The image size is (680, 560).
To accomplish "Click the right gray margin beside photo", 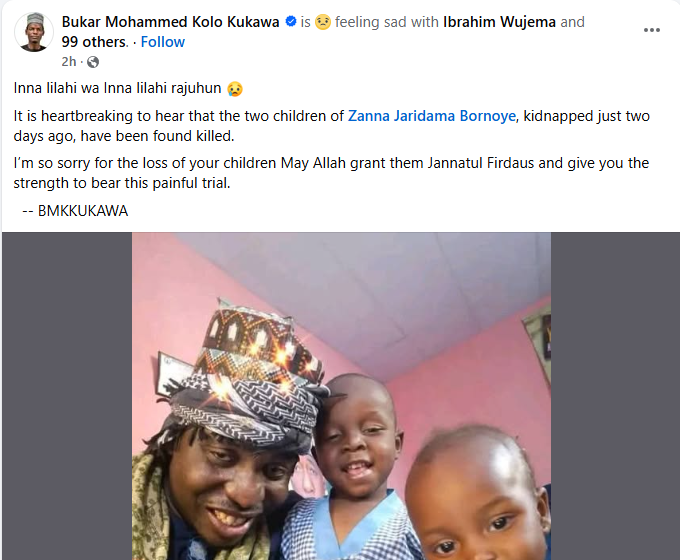I will point(615,396).
